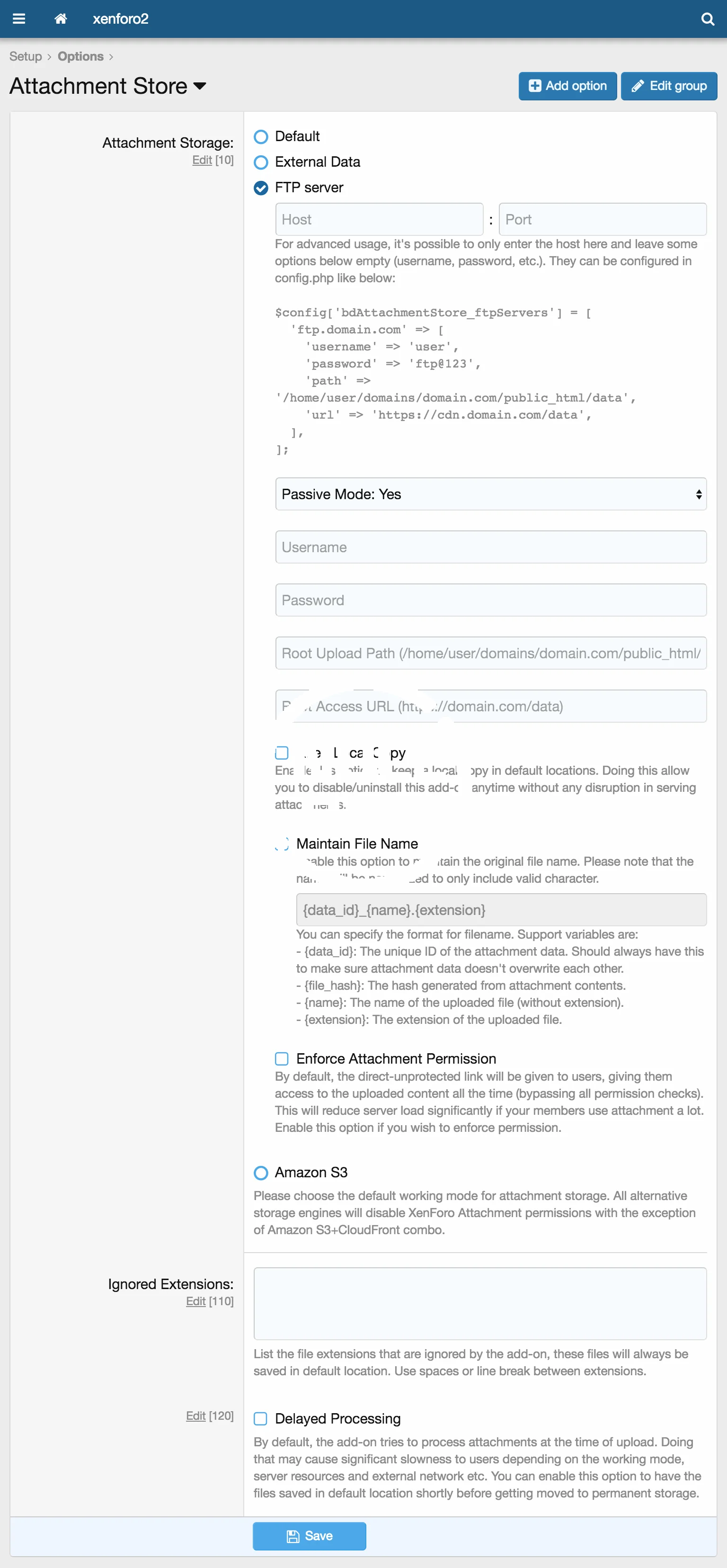Click Edit link under Ignored Extensions
This screenshot has height=1568, width=727.
195,1301
